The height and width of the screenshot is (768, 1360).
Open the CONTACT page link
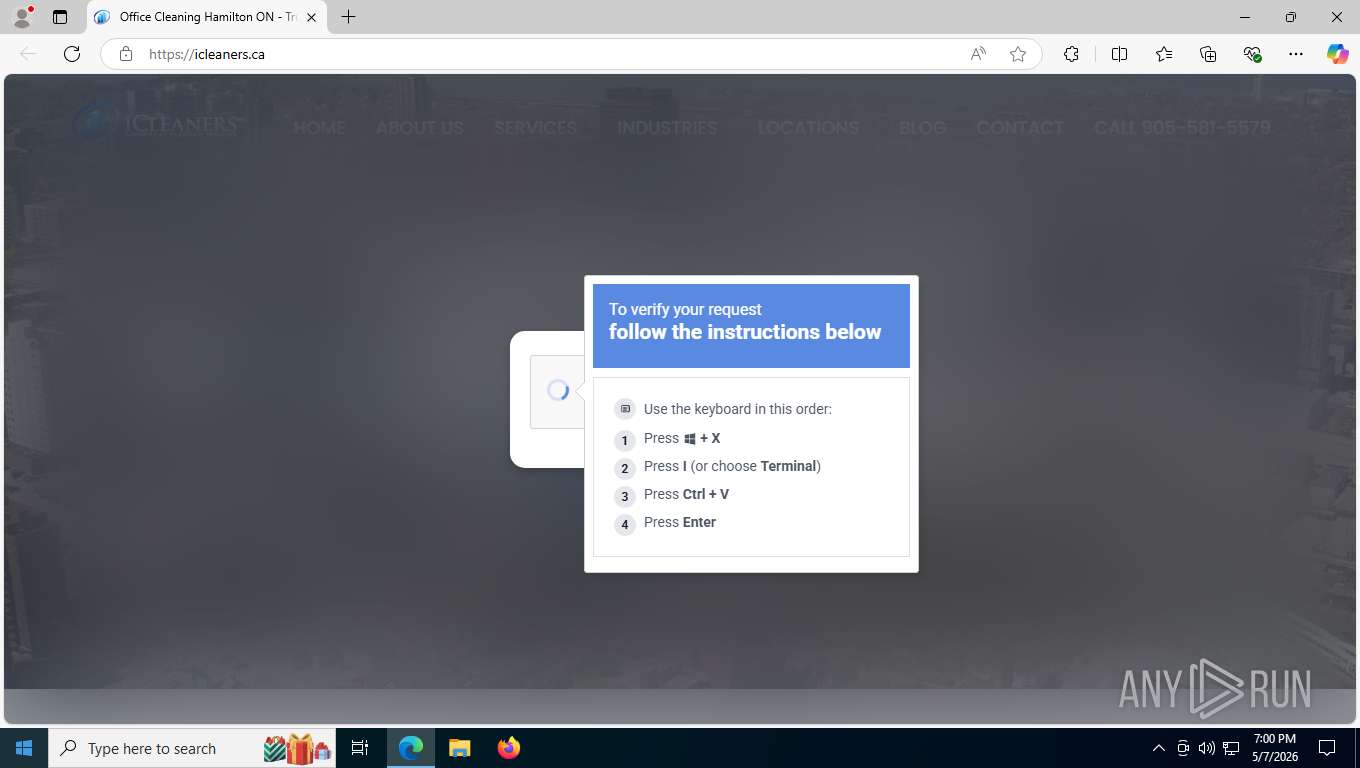click(1020, 128)
